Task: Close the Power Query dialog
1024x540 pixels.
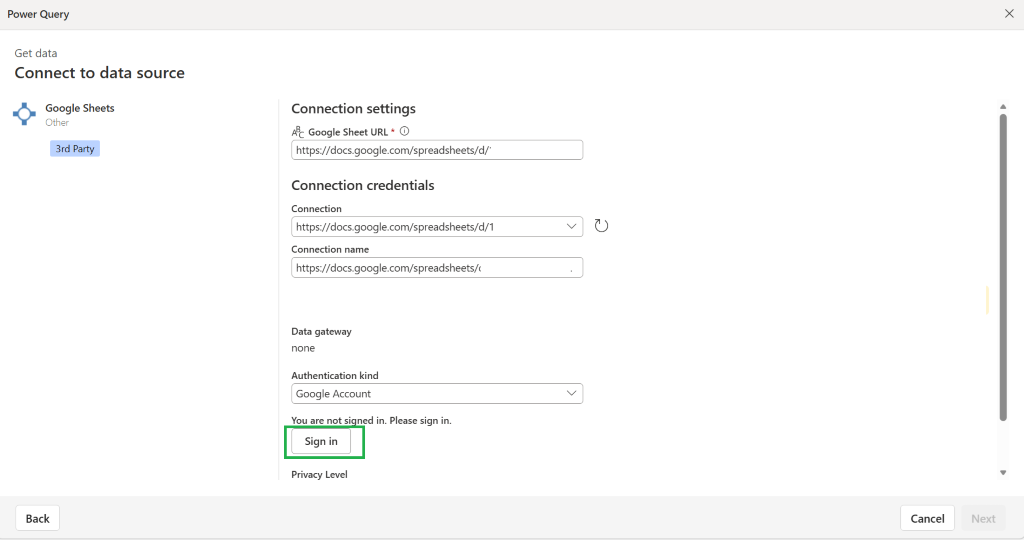Action: (1009, 14)
